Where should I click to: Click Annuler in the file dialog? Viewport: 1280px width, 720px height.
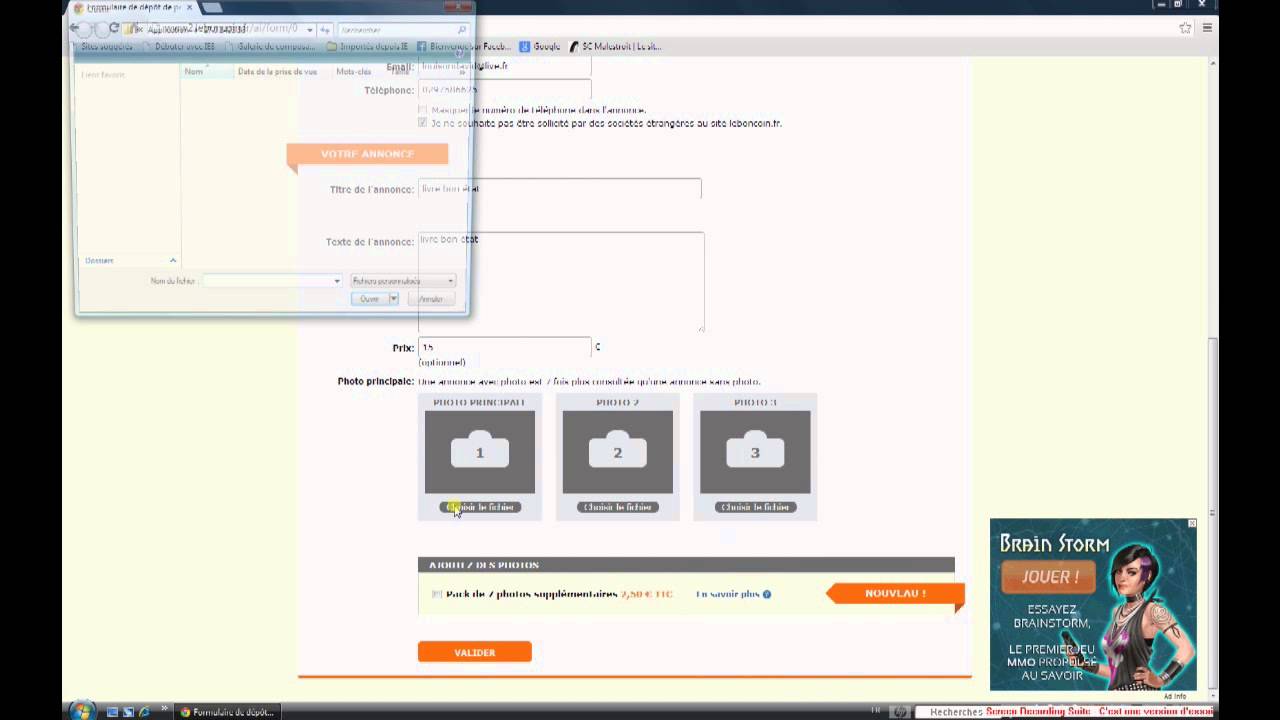point(431,299)
